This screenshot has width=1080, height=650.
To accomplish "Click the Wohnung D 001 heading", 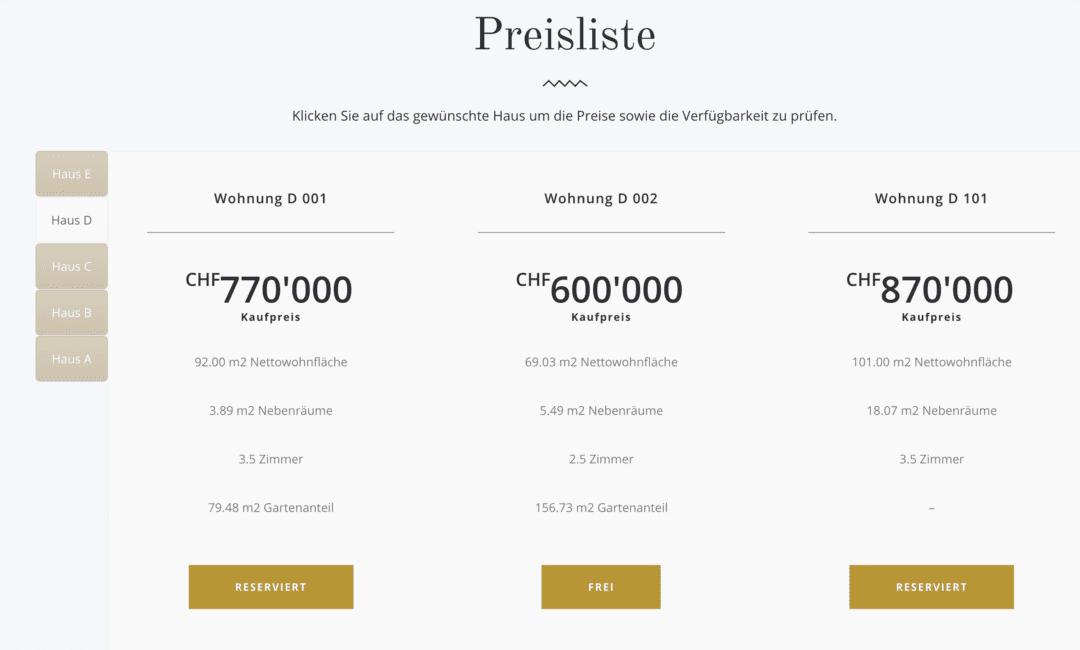I will [270, 198].
